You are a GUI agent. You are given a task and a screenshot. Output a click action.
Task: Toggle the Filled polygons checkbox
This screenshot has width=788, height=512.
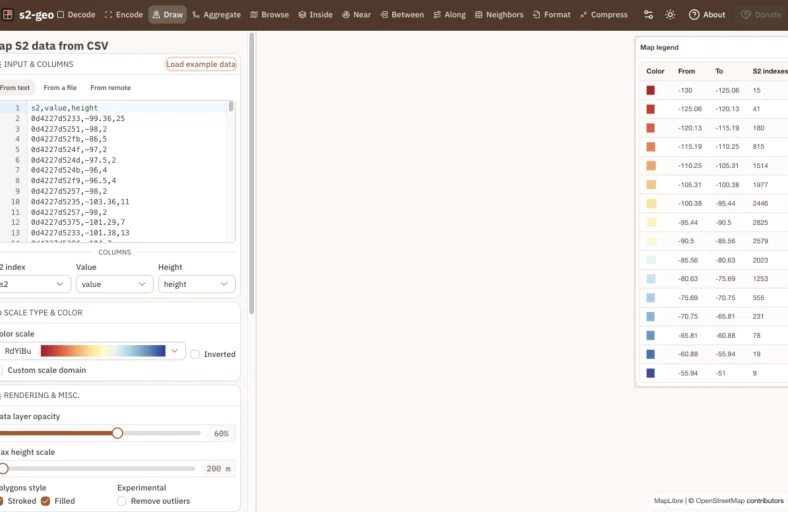pos(45,501)
